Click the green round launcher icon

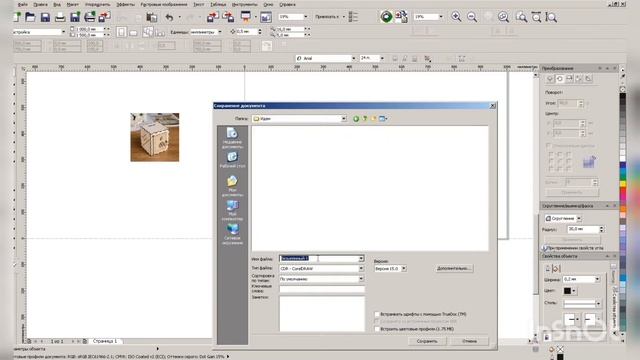[x=386, y=17]
